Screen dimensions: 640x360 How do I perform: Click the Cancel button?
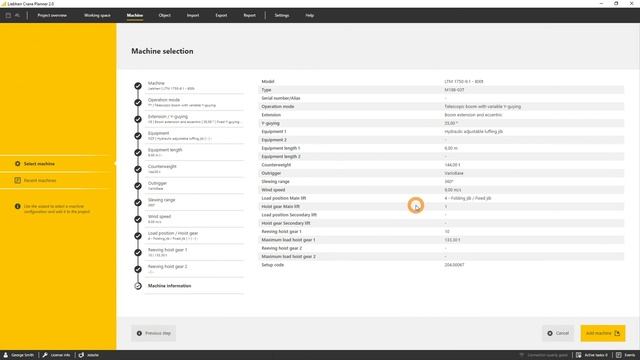(558, 333)
